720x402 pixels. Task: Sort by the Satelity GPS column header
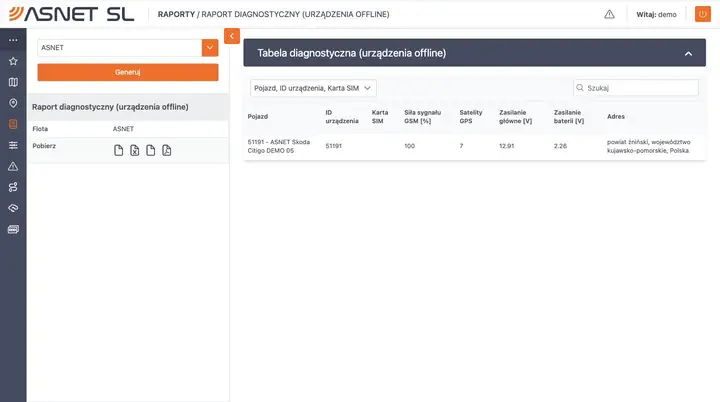click(471, 117)
